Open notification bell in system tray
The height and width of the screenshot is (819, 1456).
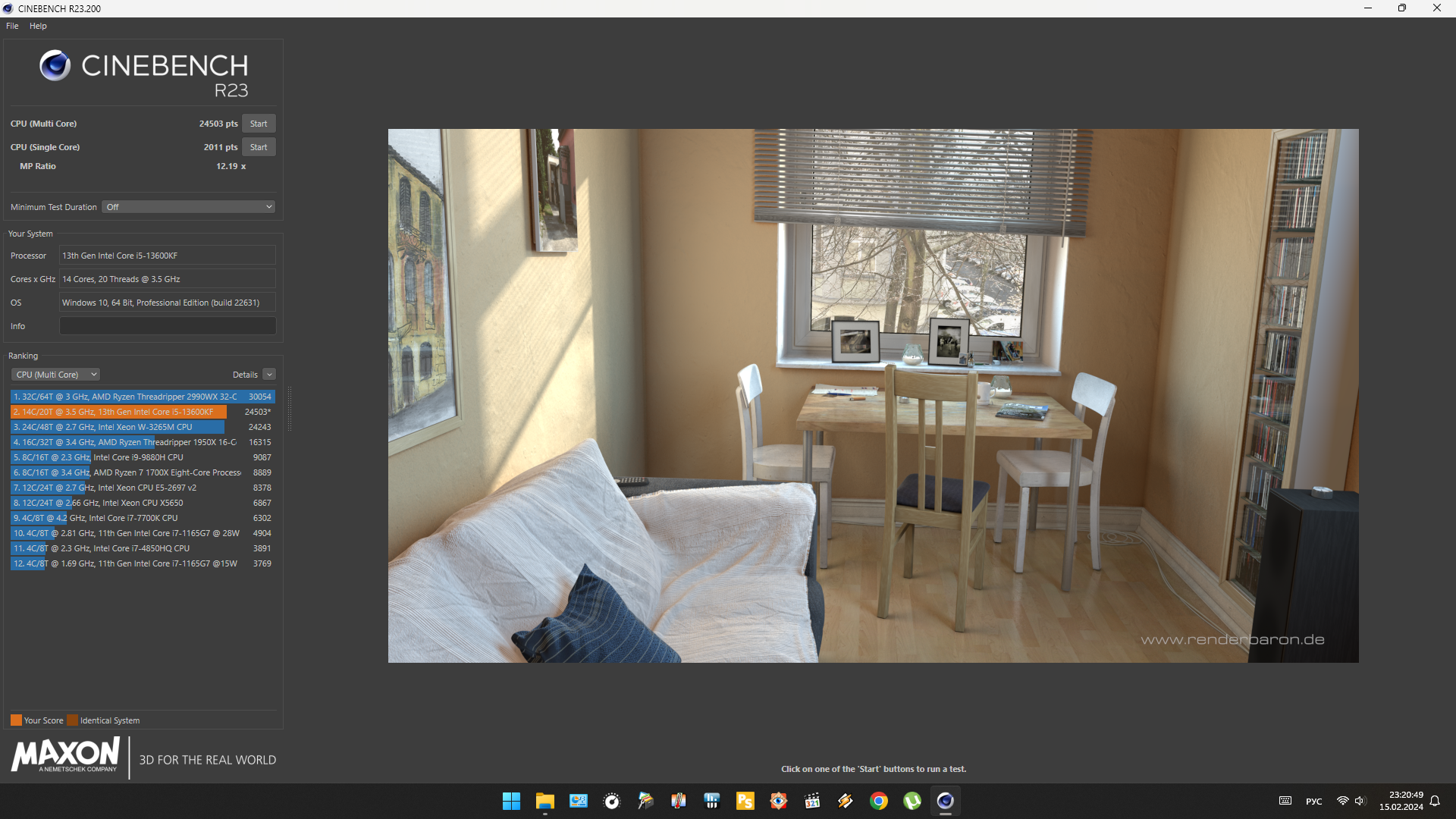[x=1435, y=801]
